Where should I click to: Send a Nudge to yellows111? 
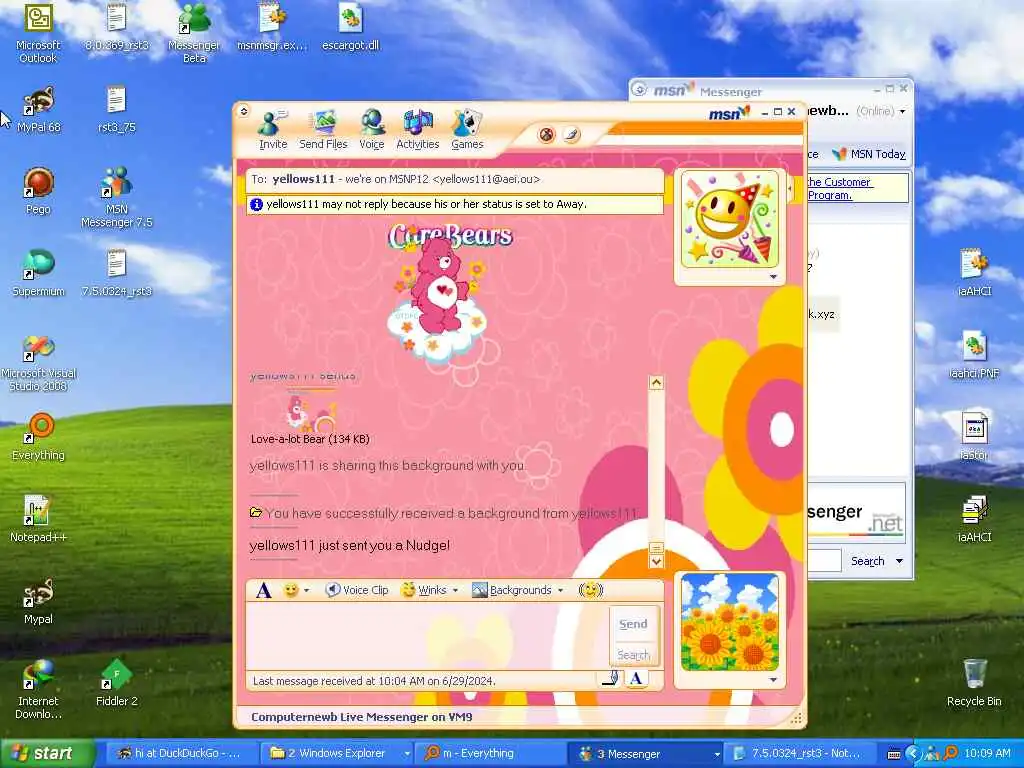point(591,590)
